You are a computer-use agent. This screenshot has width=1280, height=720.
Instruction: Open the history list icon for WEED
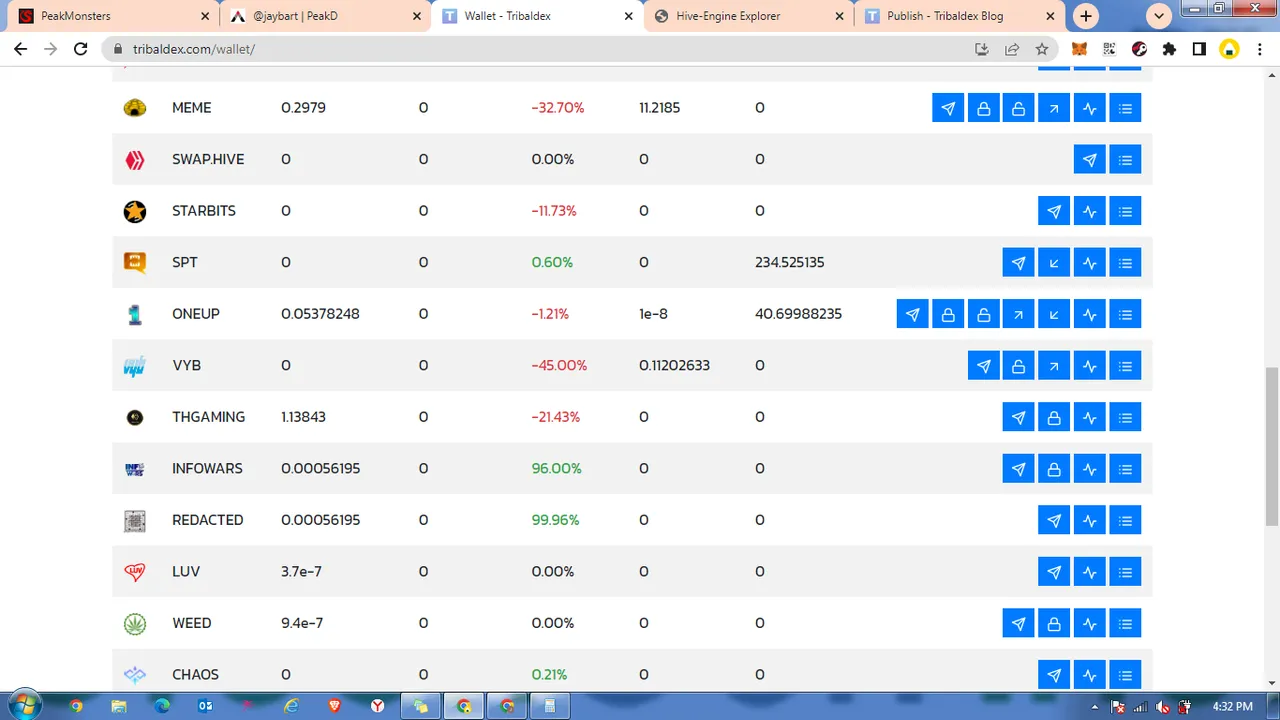click(1125, 623)
